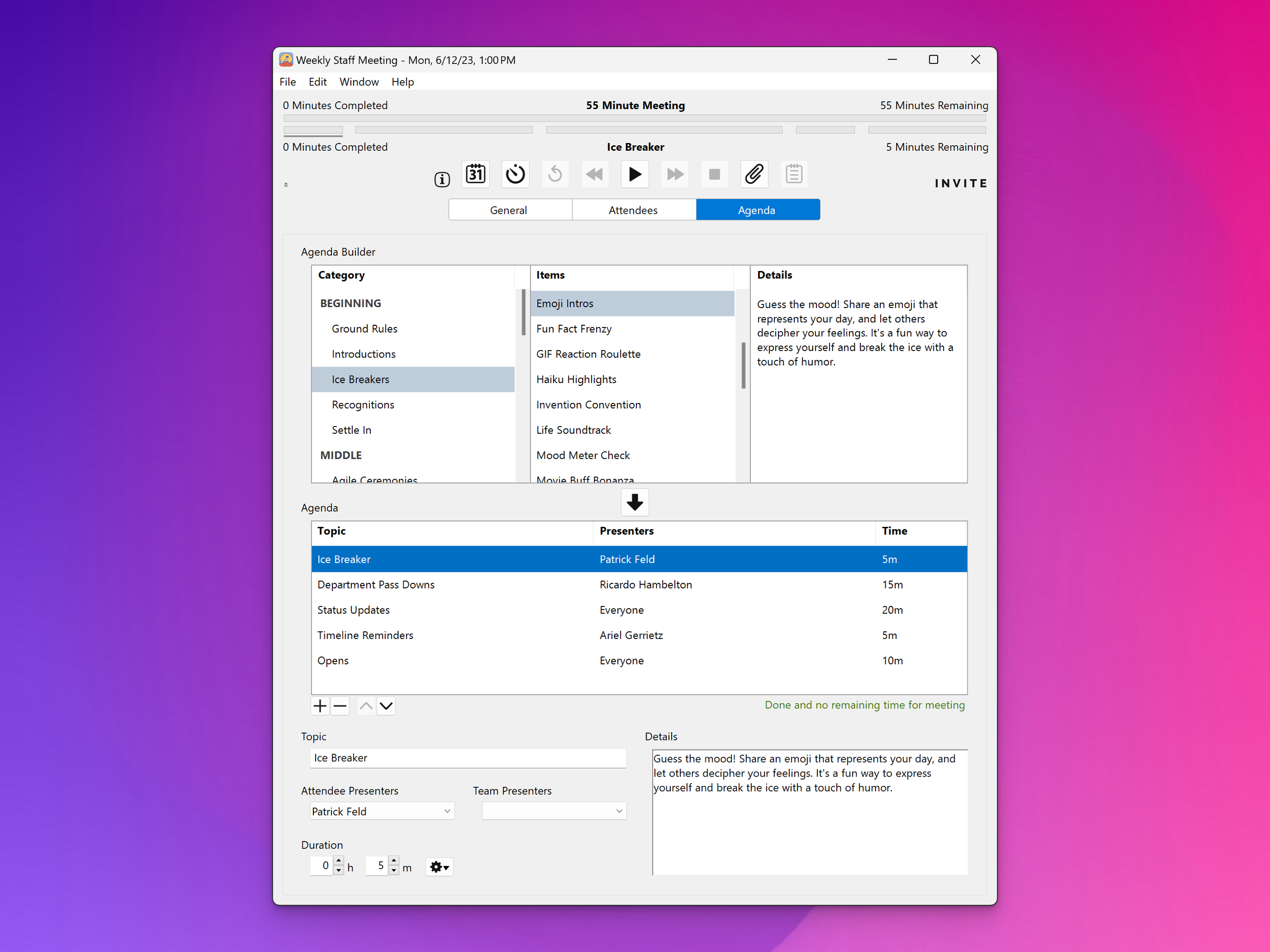
Task: Open meeting notes with the clipboard icon
Action: (793, 174)
